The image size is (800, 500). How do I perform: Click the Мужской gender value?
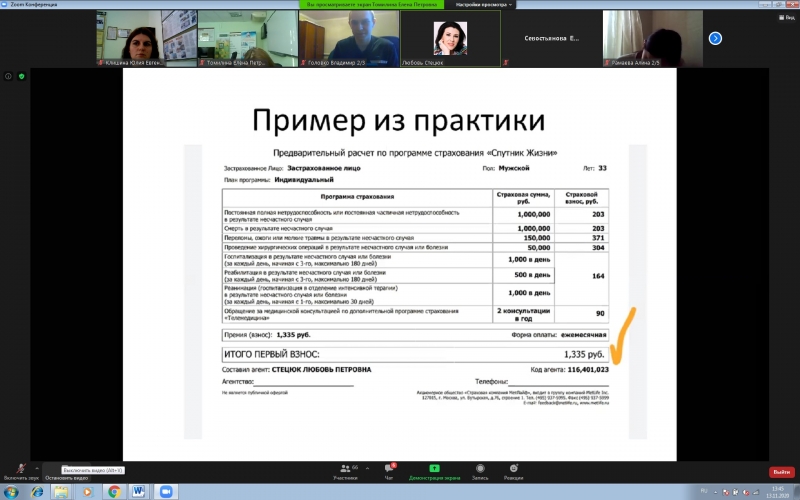[514, 168]
